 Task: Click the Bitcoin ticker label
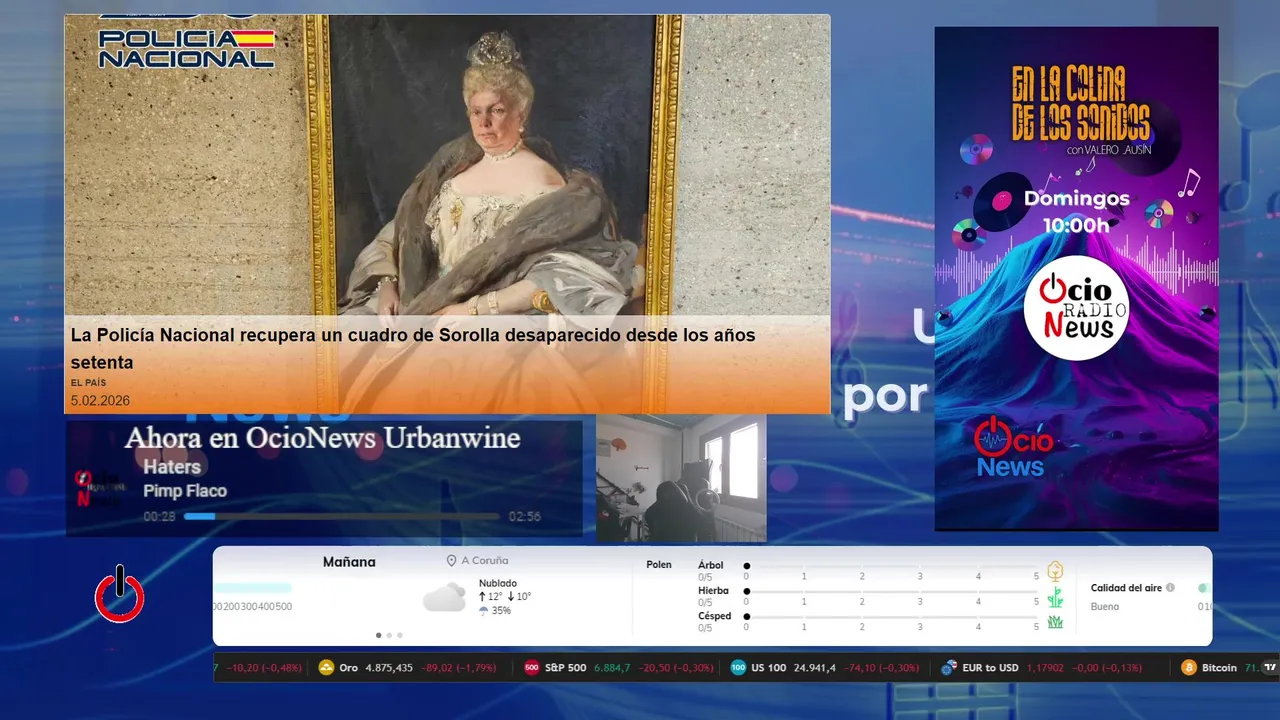[x=1219, y=668]
